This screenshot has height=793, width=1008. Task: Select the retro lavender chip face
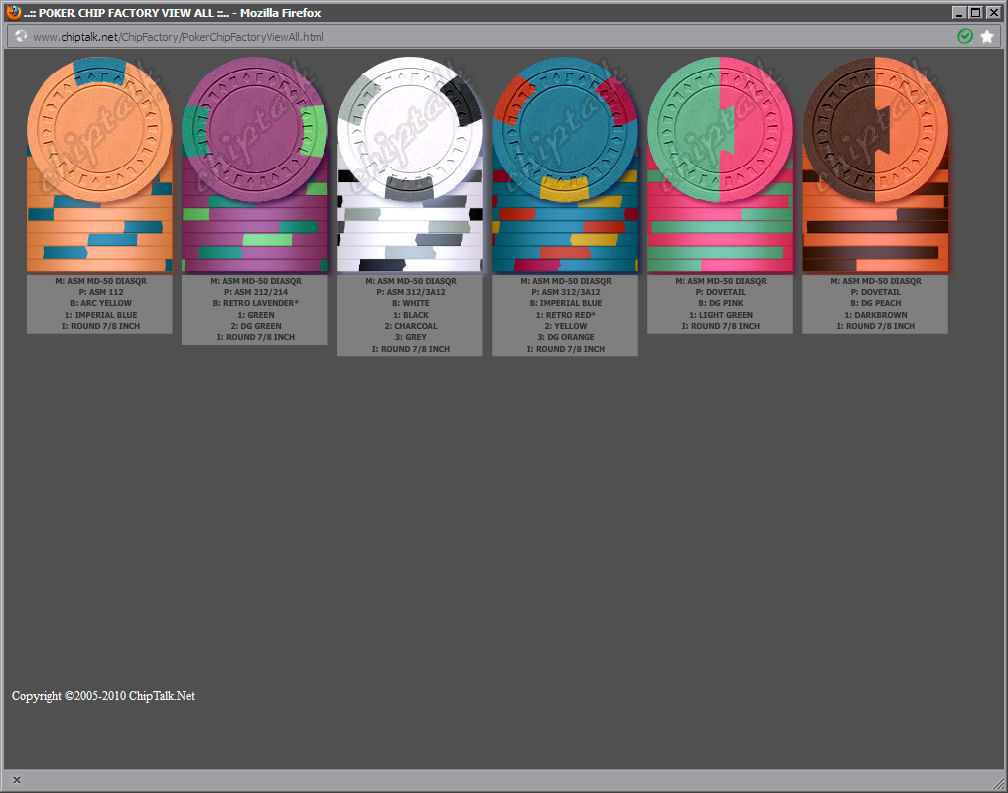point(254,130)
